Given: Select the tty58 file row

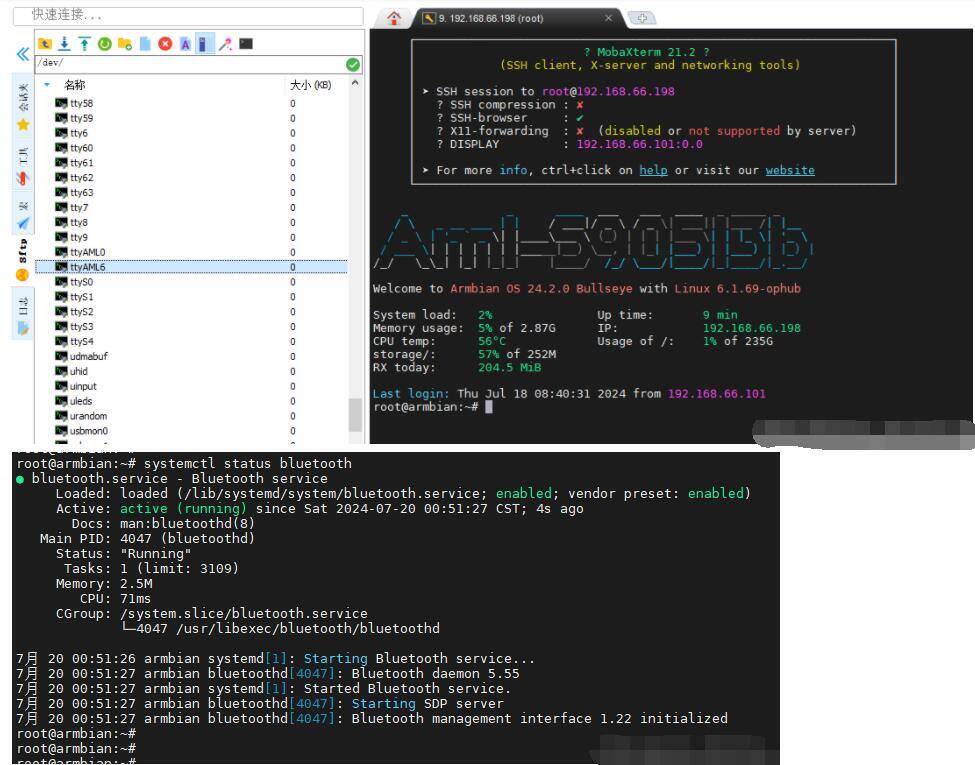Looking at the screenshot, I should (x=192, y=103).
